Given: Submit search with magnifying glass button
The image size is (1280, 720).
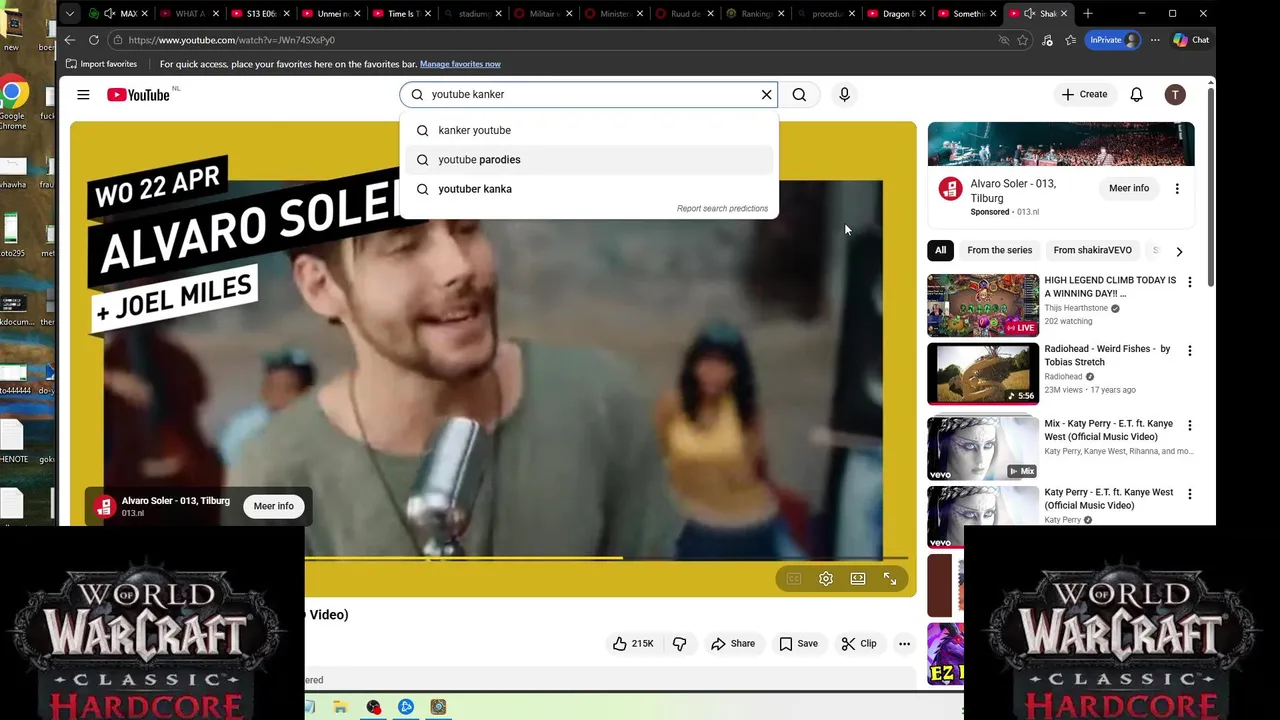Looking at the screenshot, I should click(799, 94).
